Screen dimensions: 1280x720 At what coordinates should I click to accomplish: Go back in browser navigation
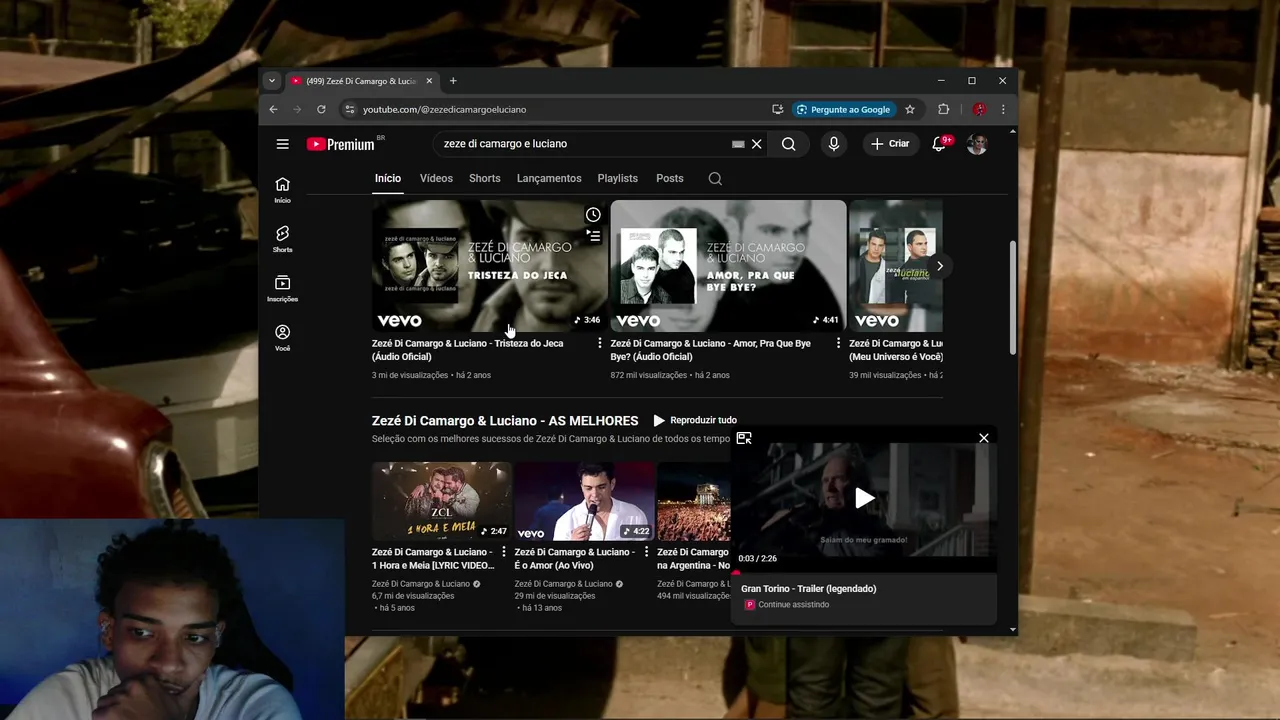(x=273, y=109)
